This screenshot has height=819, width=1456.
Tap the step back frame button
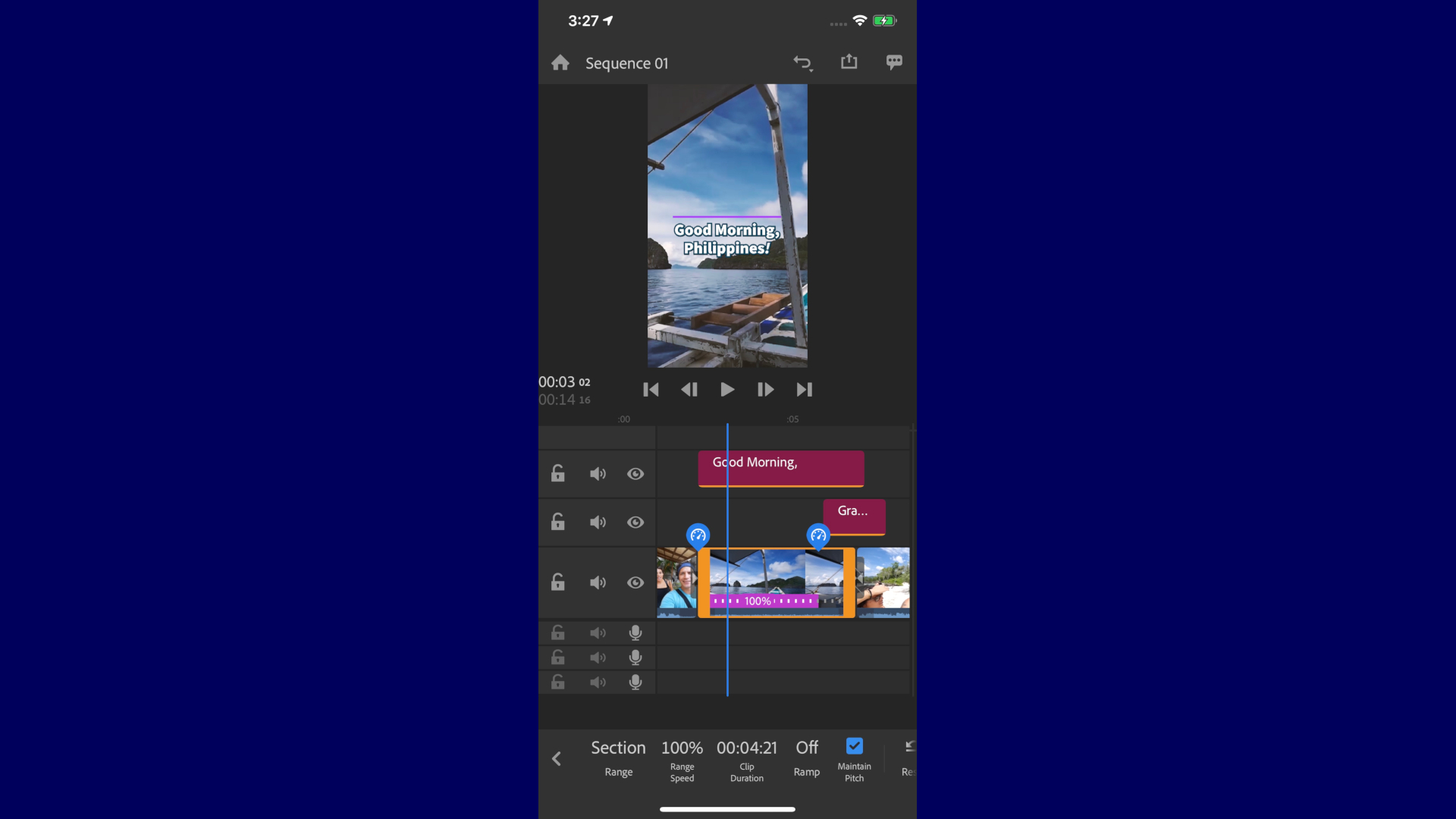690,390
